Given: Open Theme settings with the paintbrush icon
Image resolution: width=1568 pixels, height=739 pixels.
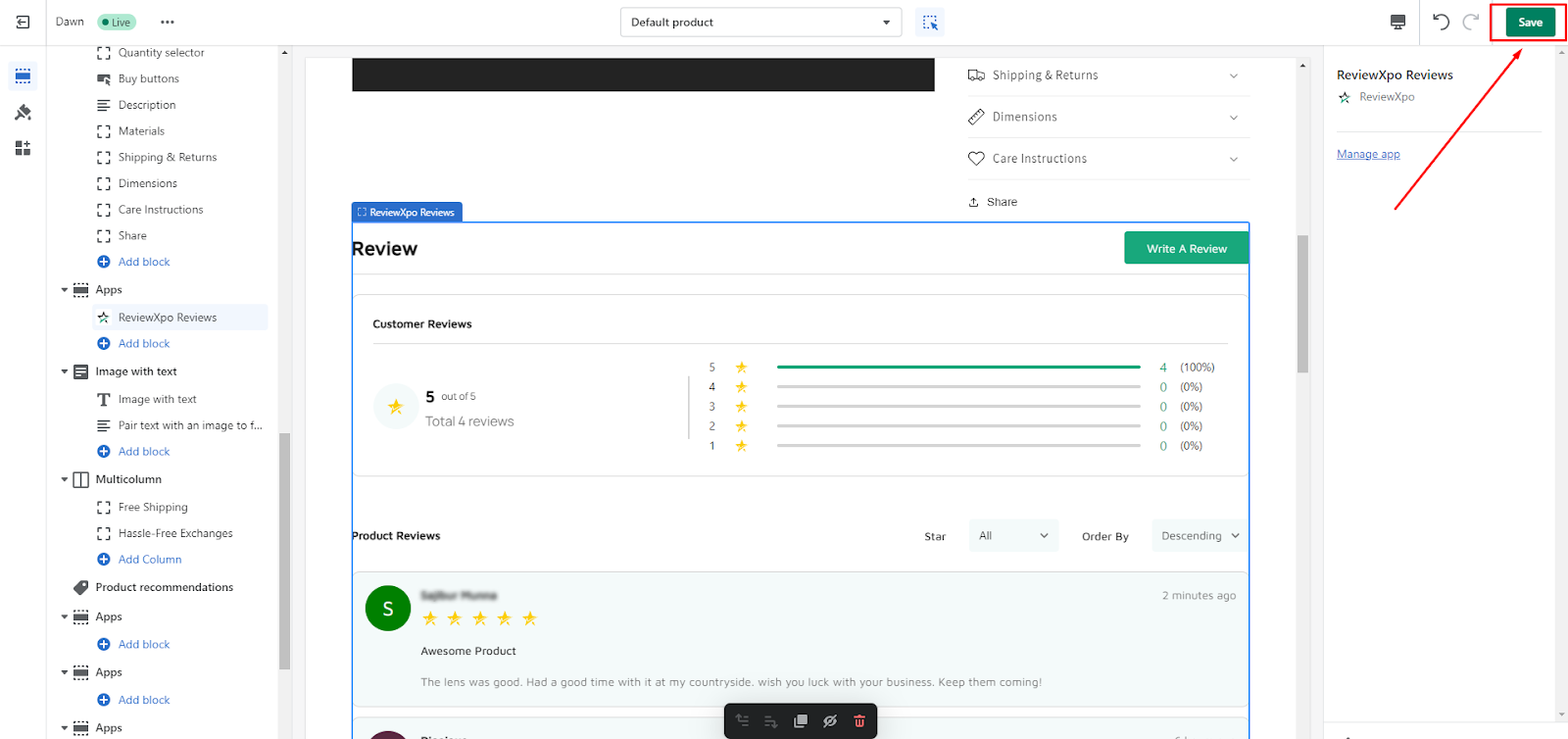Looking at the screenshot, I should pos(23,113).
